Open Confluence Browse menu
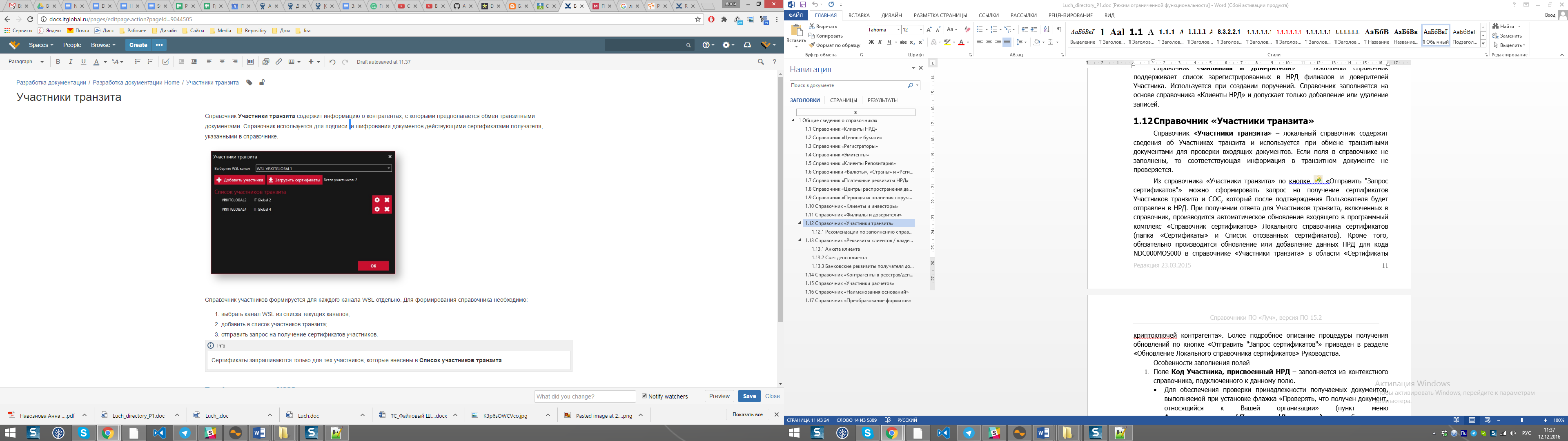The image size is (1568, 441). click(103, 45)
